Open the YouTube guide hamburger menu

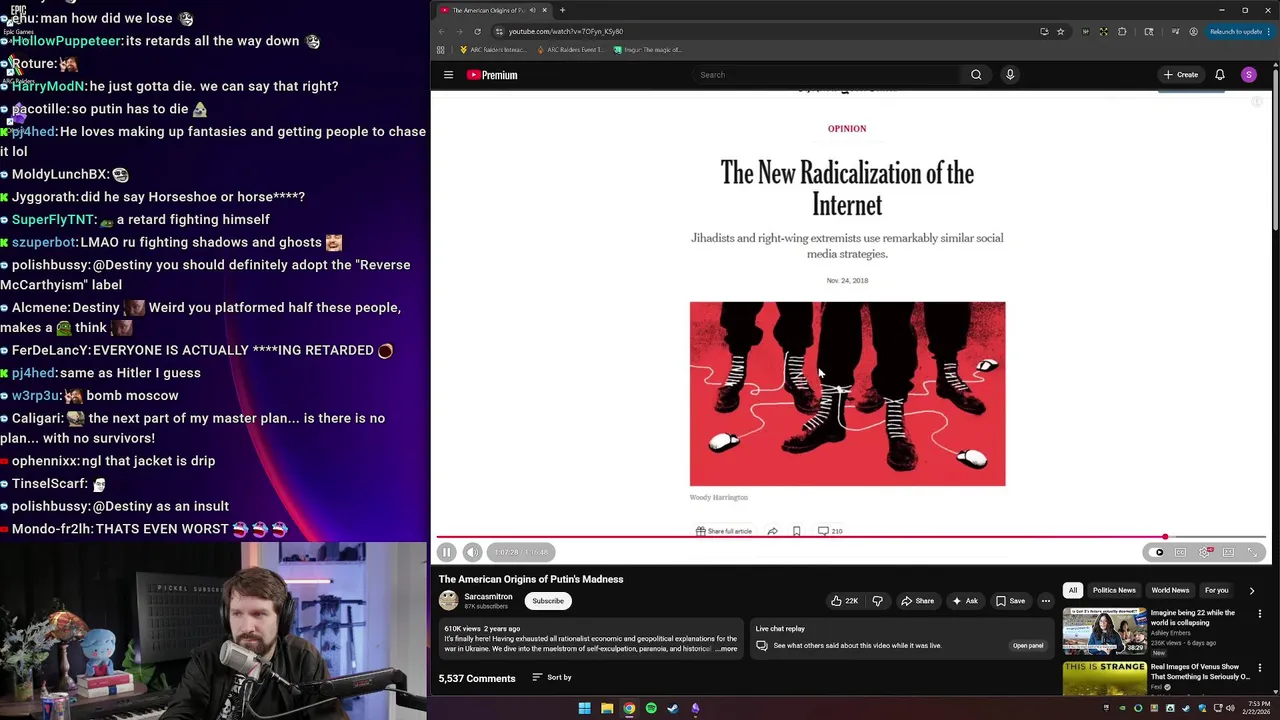(448, 75)
